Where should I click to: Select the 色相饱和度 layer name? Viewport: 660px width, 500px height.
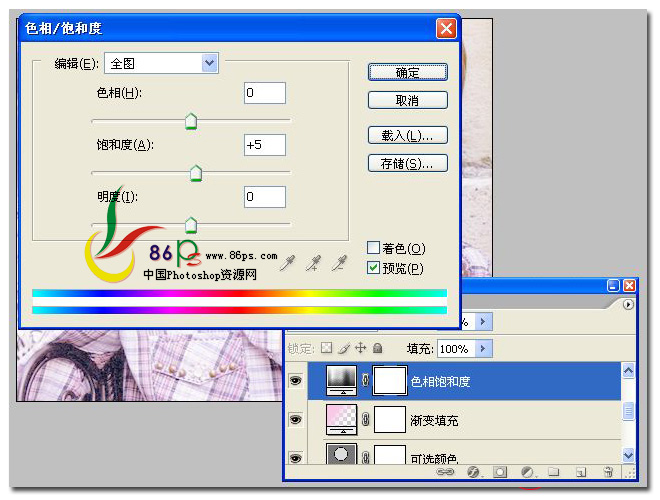440,381
